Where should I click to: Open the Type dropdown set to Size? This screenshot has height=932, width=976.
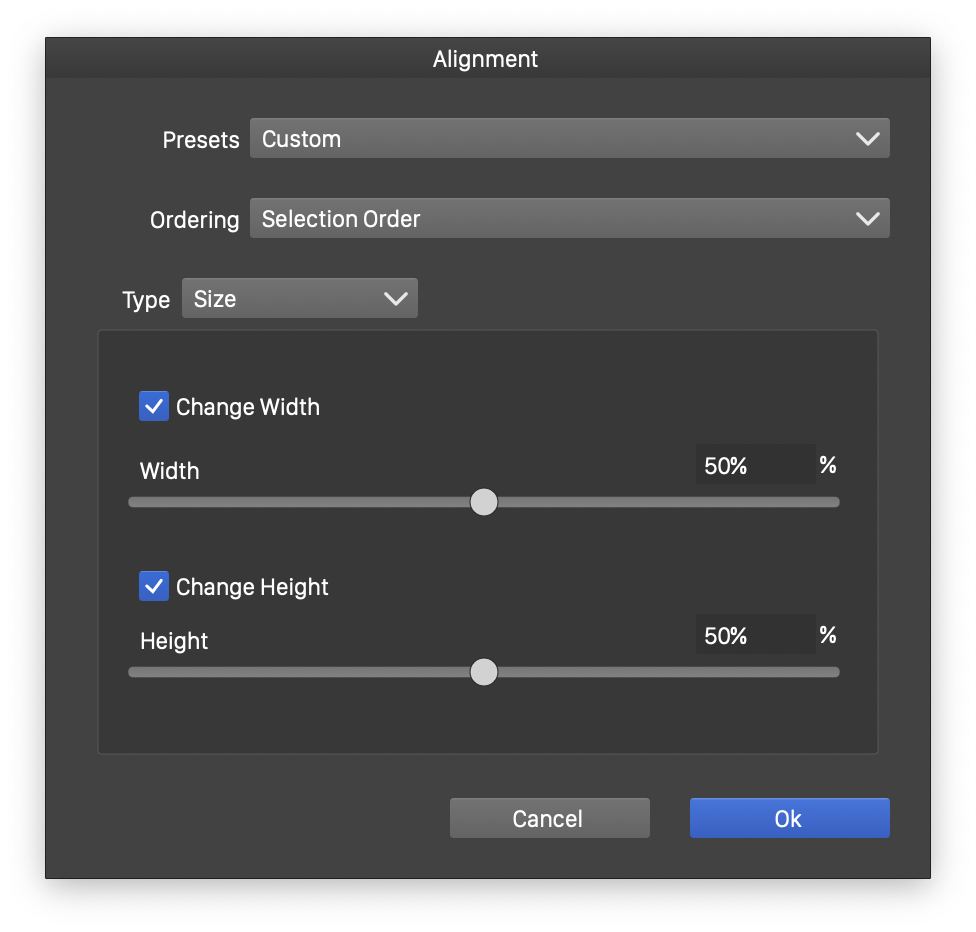pos(299,299)
